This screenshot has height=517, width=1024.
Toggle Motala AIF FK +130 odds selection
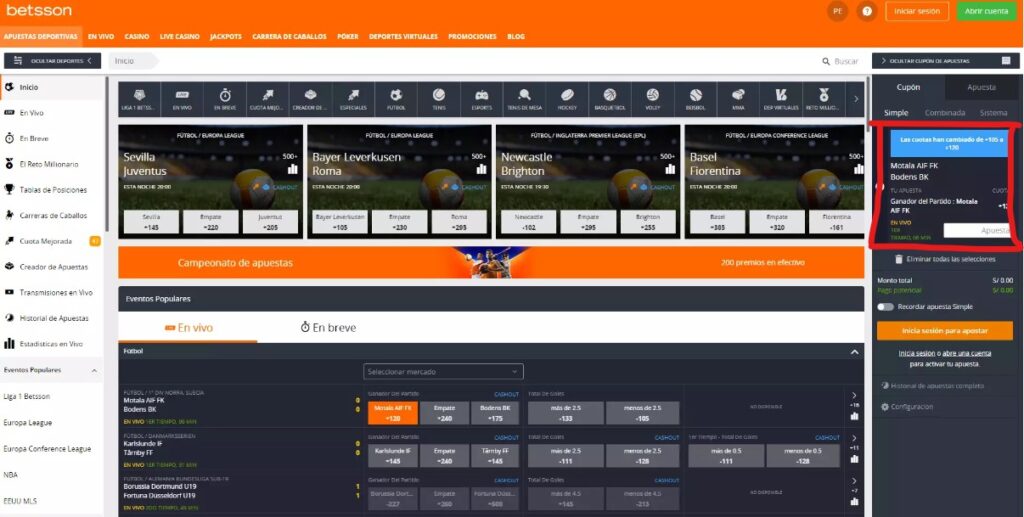(x=393, y=412)
